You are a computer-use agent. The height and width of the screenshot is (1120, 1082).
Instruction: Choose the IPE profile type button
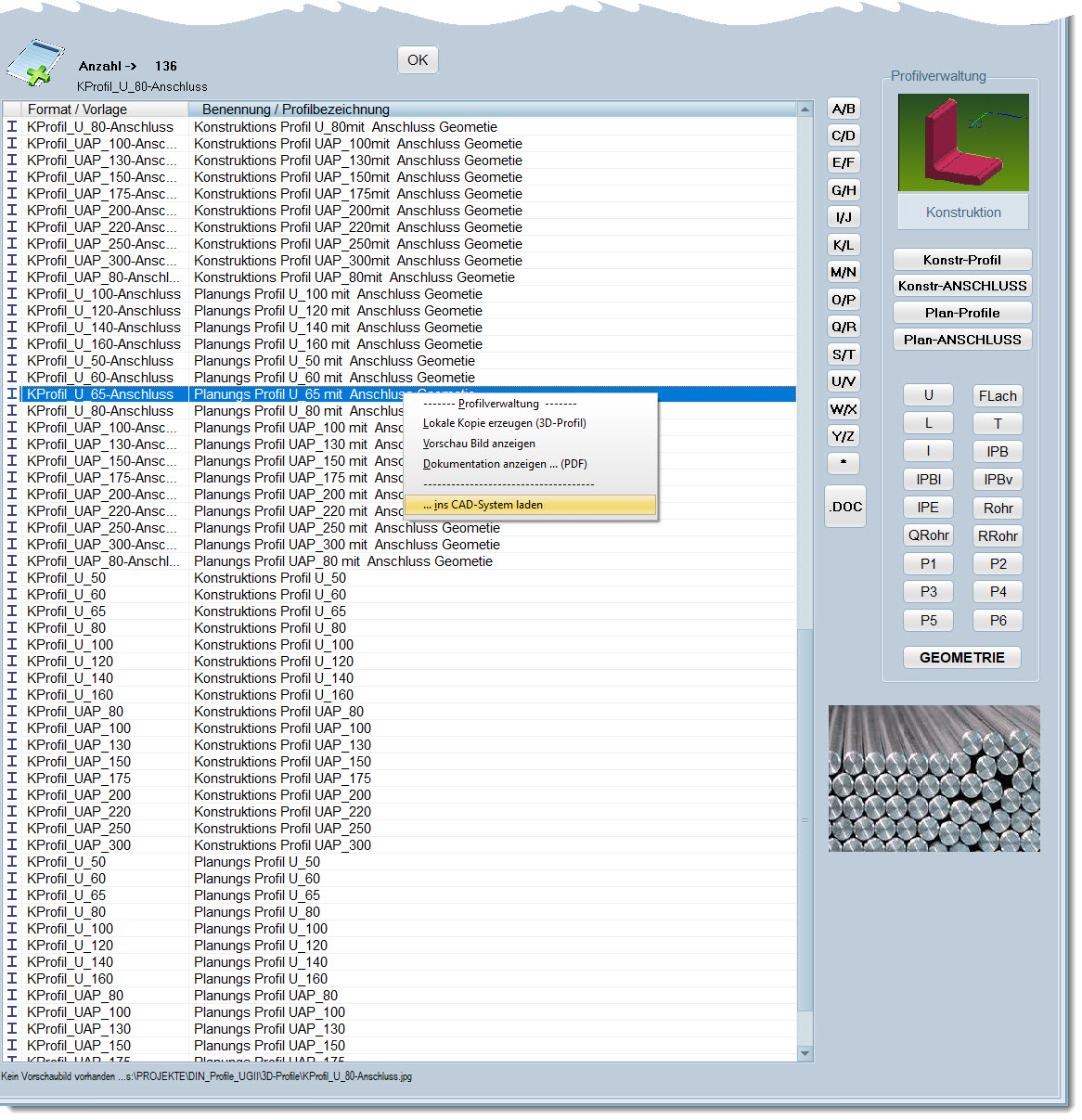click(928, 508)
